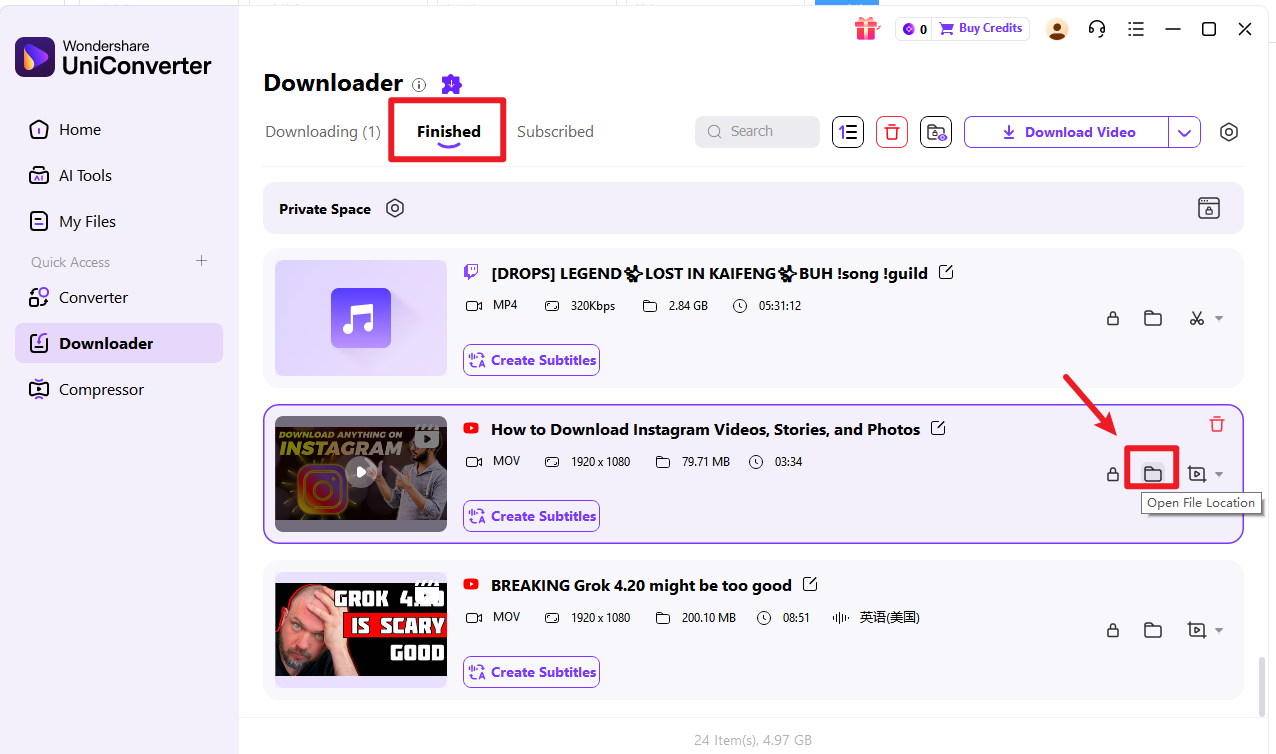Open AI Tools in the sidebar

click(x=119, y=175)
